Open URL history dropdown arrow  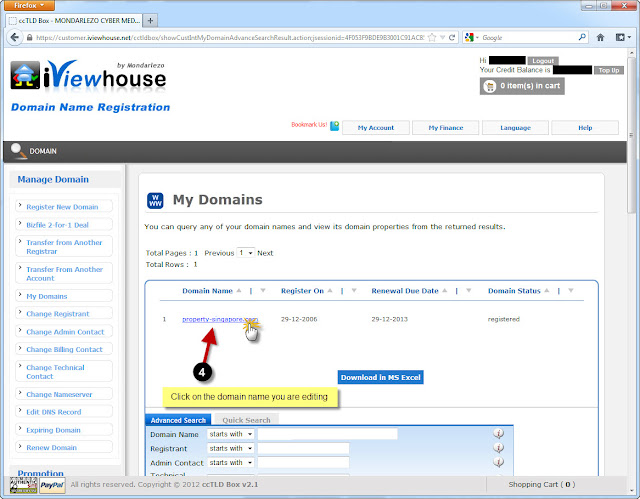point(442,38)
